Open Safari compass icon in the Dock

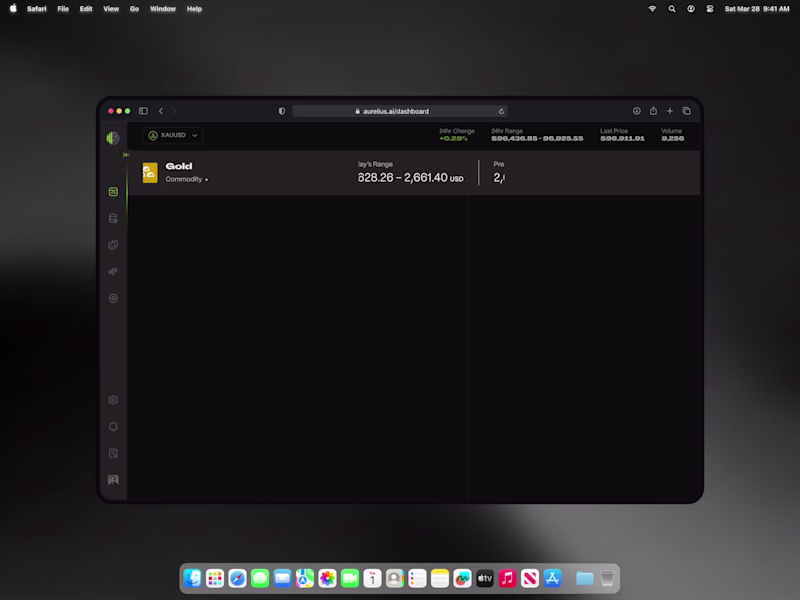pyautogui.click(x=237, y=578)
